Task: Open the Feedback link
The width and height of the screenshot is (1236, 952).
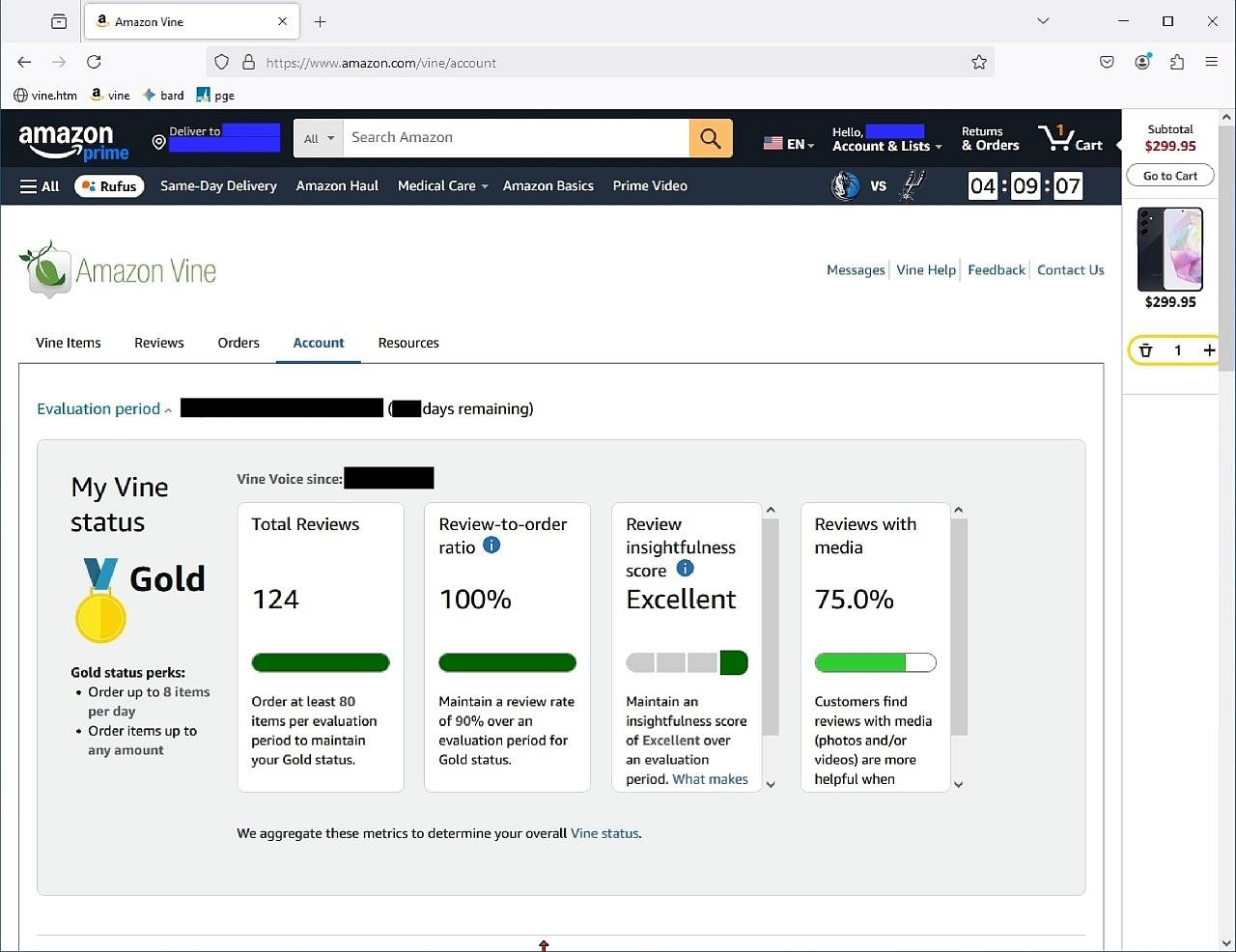Action: point(997,270)
